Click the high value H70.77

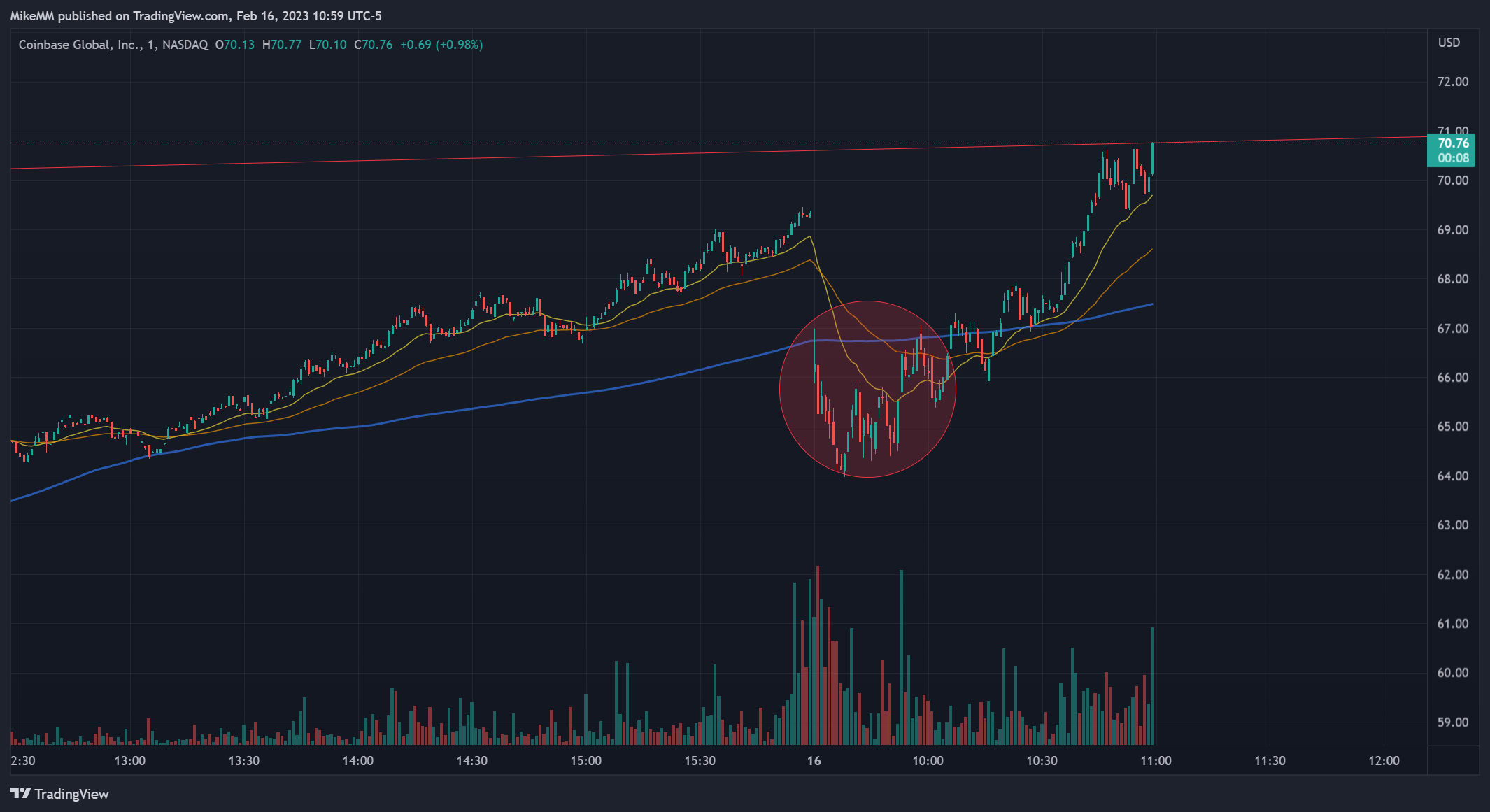point(282,45)
